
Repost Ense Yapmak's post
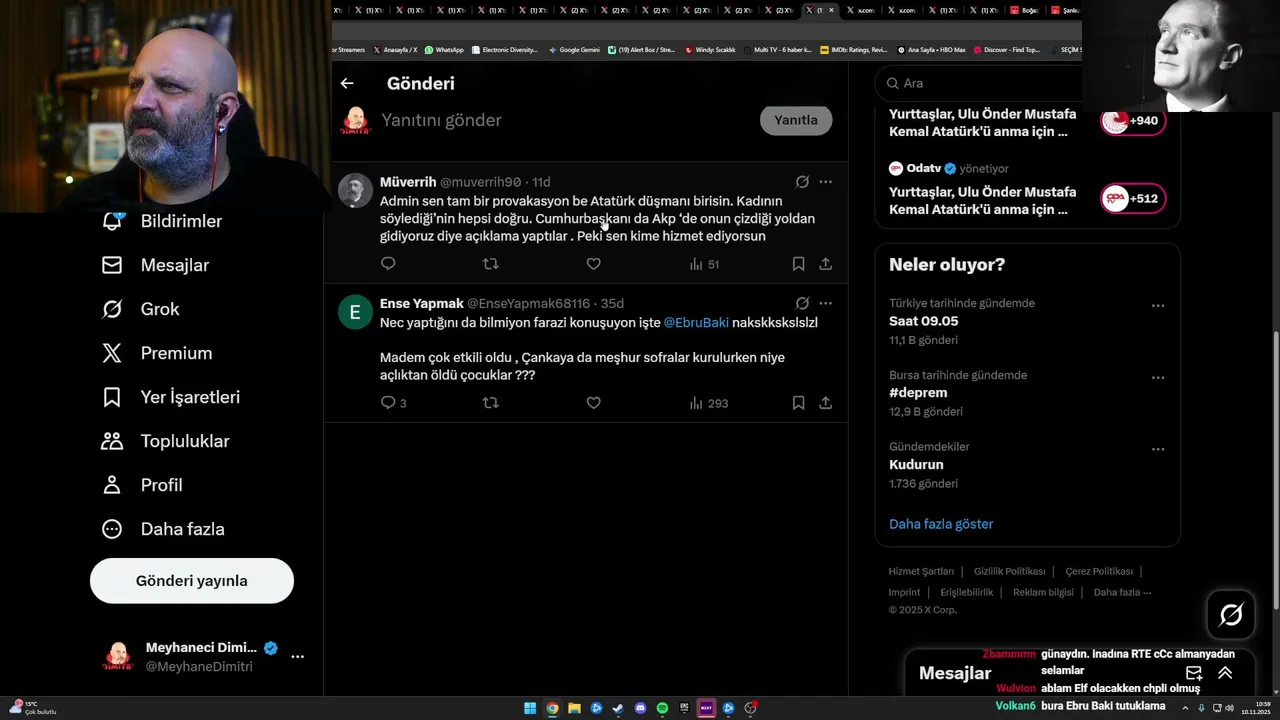pos(491,403)
